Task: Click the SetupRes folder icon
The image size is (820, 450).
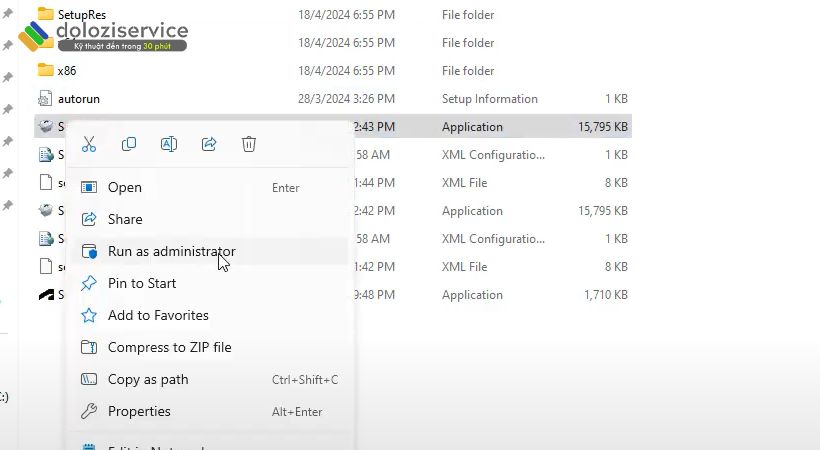Action: click(x=45, y=14)
